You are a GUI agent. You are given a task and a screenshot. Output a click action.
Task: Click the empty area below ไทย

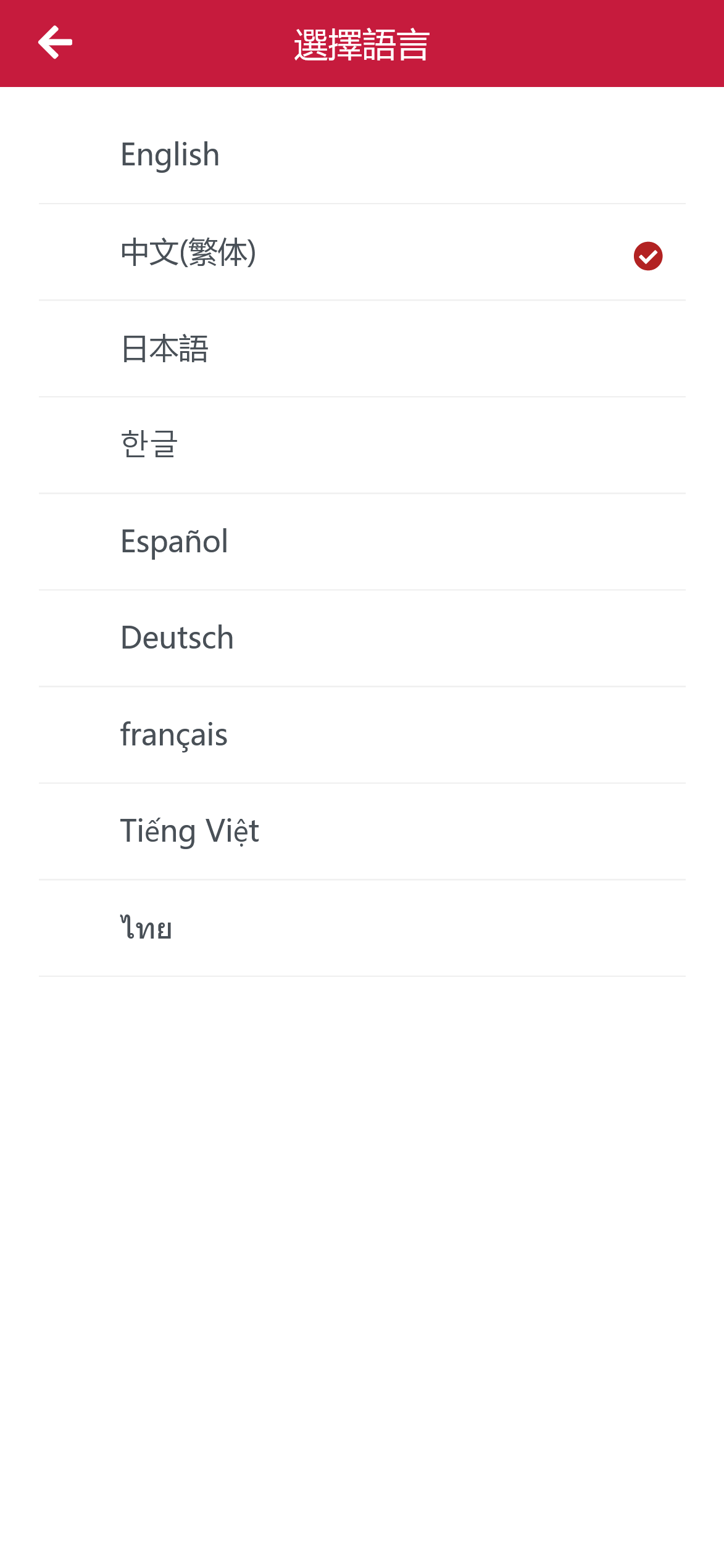(362, 1234)
